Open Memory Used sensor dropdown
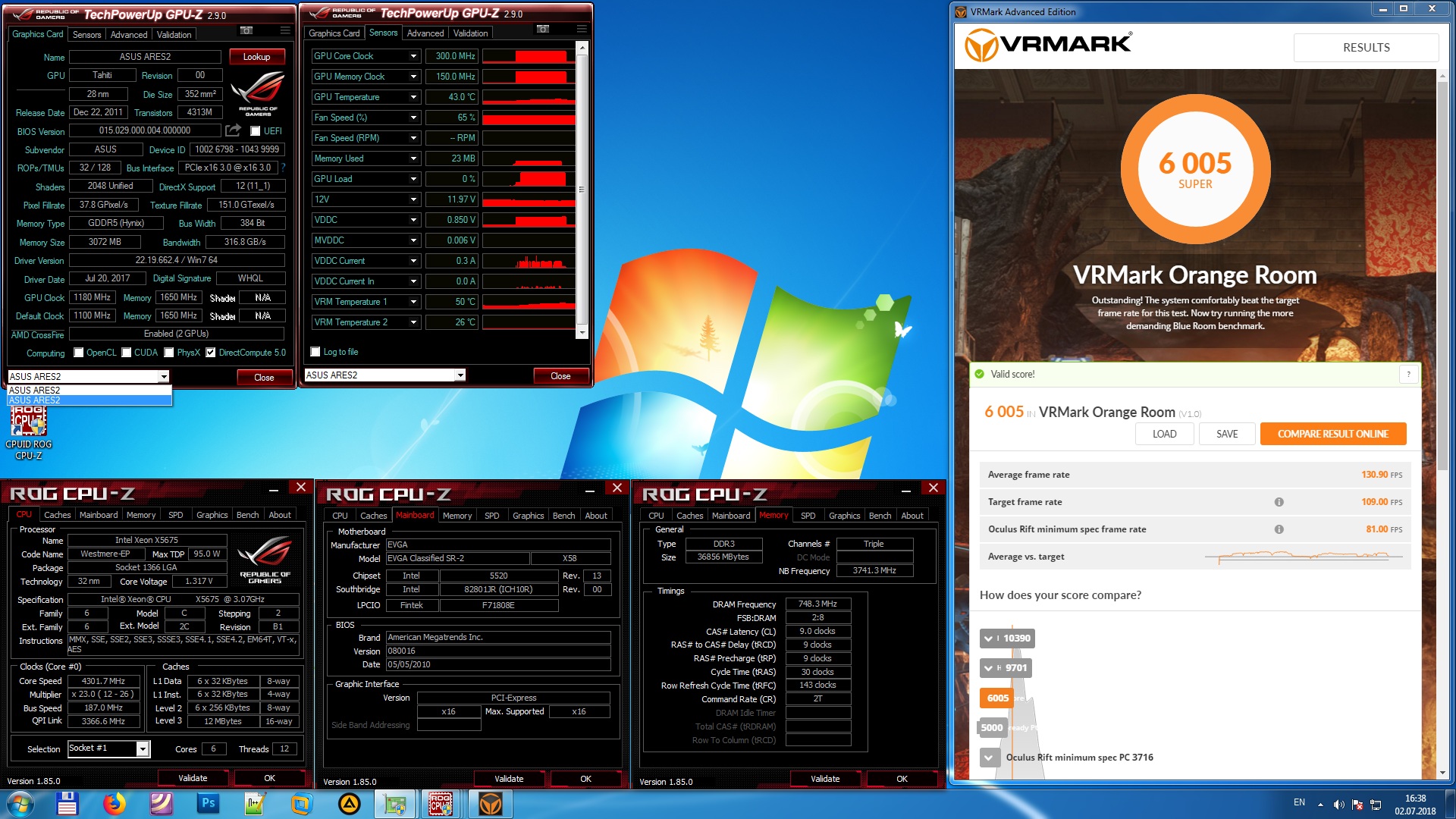This screenshot has height=819, width=1456. [x=413, y=158]
